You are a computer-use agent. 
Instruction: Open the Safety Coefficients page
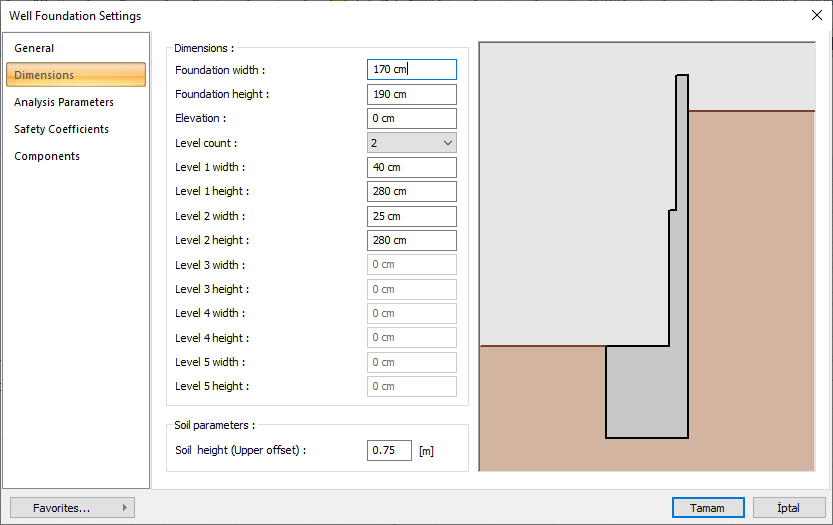[61, 129]
